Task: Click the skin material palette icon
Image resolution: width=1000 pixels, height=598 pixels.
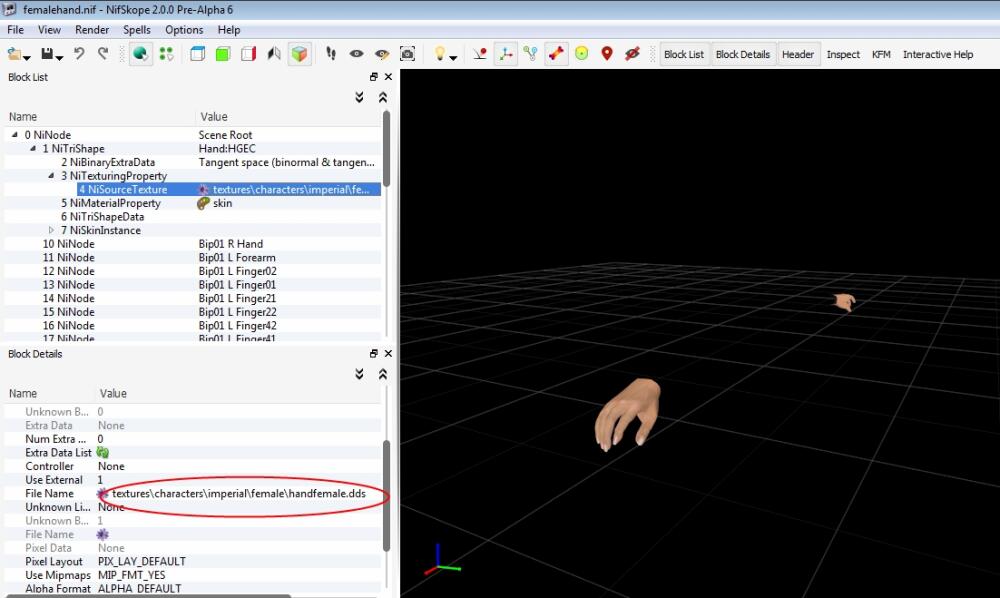Action: coord(203,203)
